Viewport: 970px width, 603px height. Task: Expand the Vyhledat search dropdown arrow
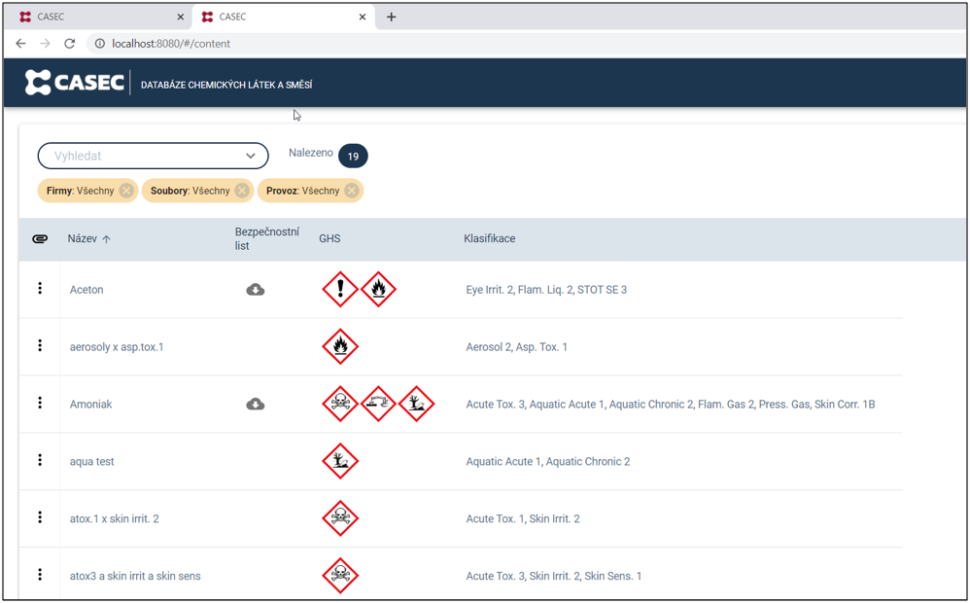(x=251, y=156)
